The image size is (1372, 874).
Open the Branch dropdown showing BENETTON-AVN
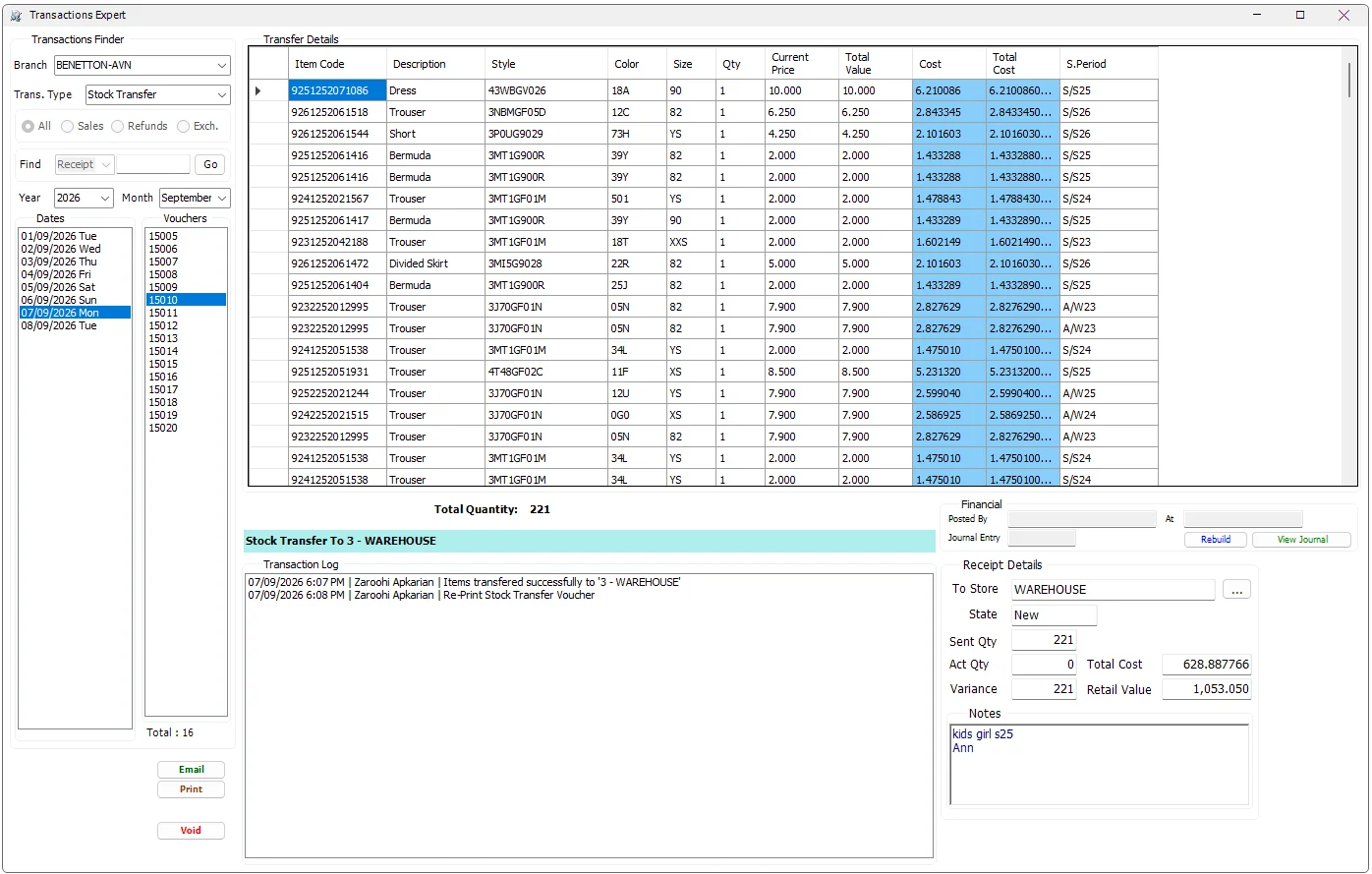pyautogui.click(x=142, y=65)
